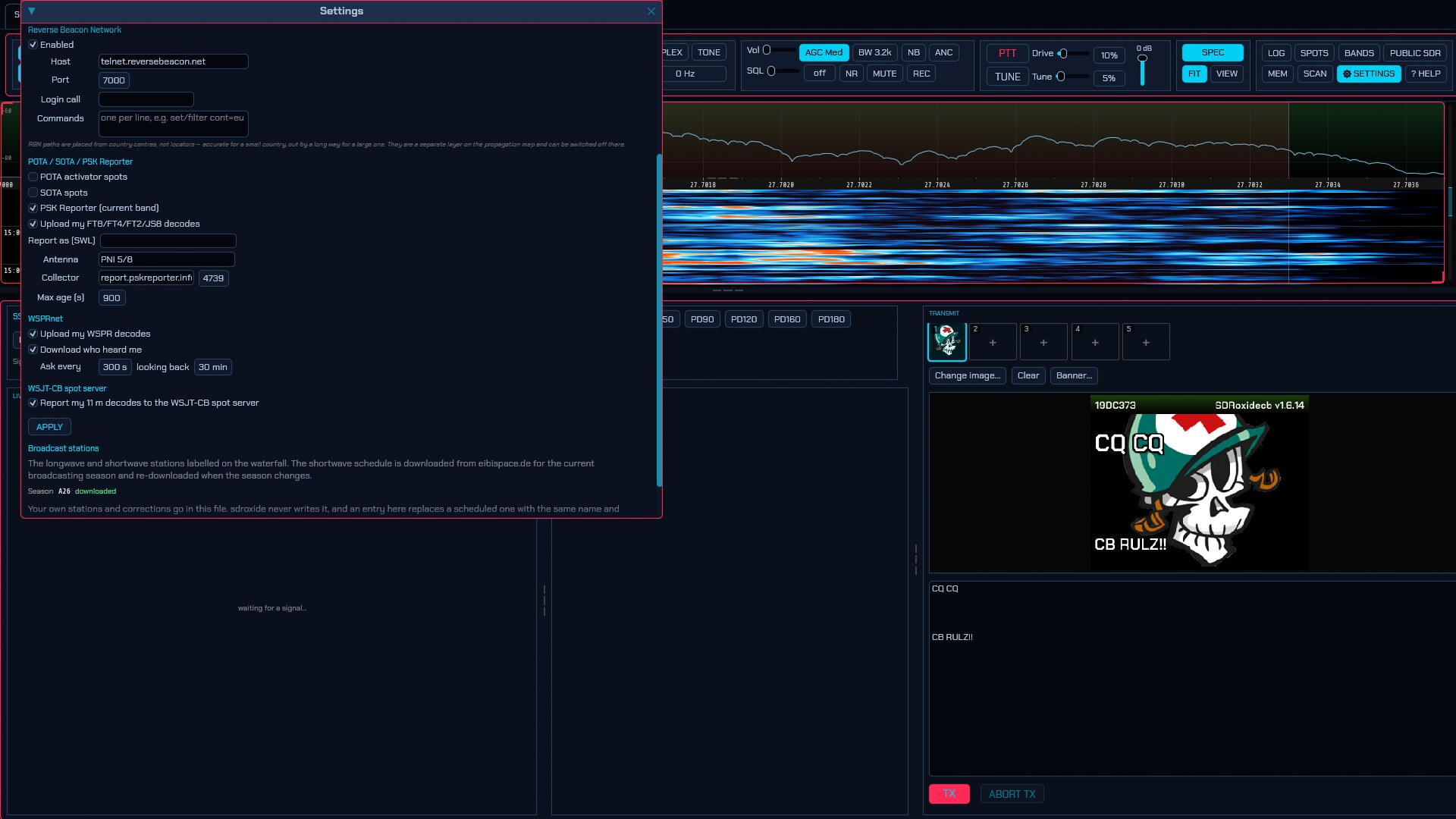Click the Change image... button
The width and height of the screenshot is (1456, 819).
coord(967,375)
